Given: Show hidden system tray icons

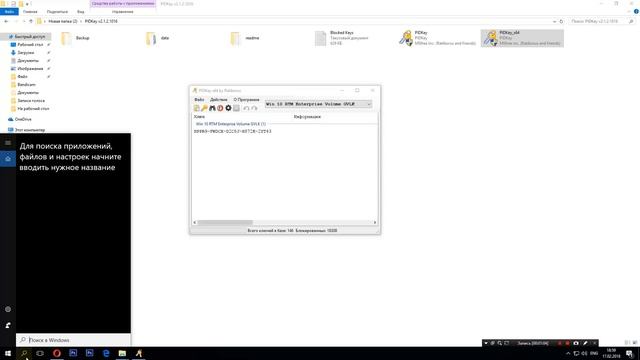Looking at the screenshot, I should [568, 353].
